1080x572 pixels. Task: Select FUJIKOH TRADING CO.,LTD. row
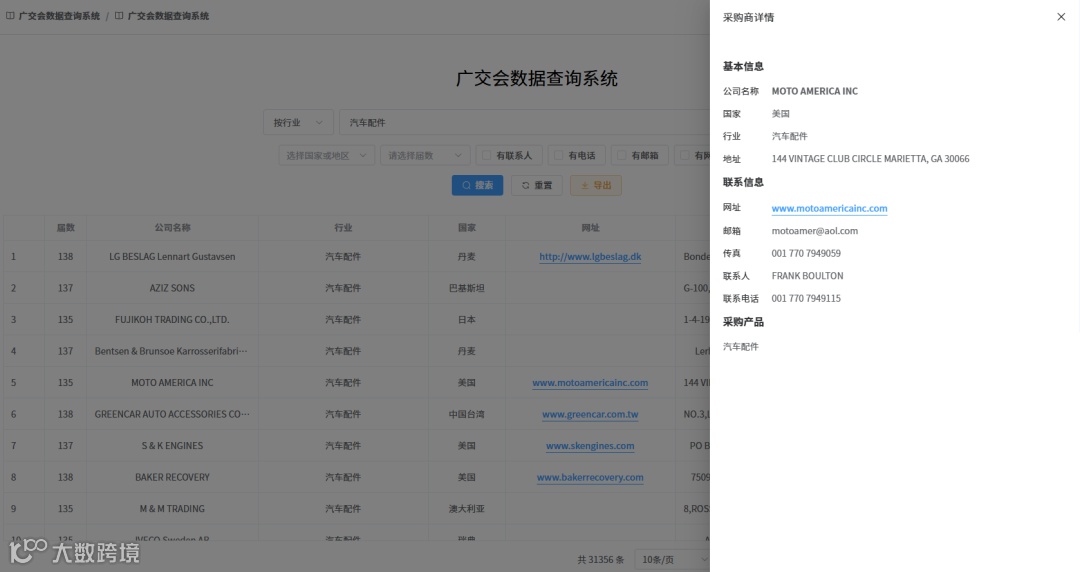click(x=357, y=320)
